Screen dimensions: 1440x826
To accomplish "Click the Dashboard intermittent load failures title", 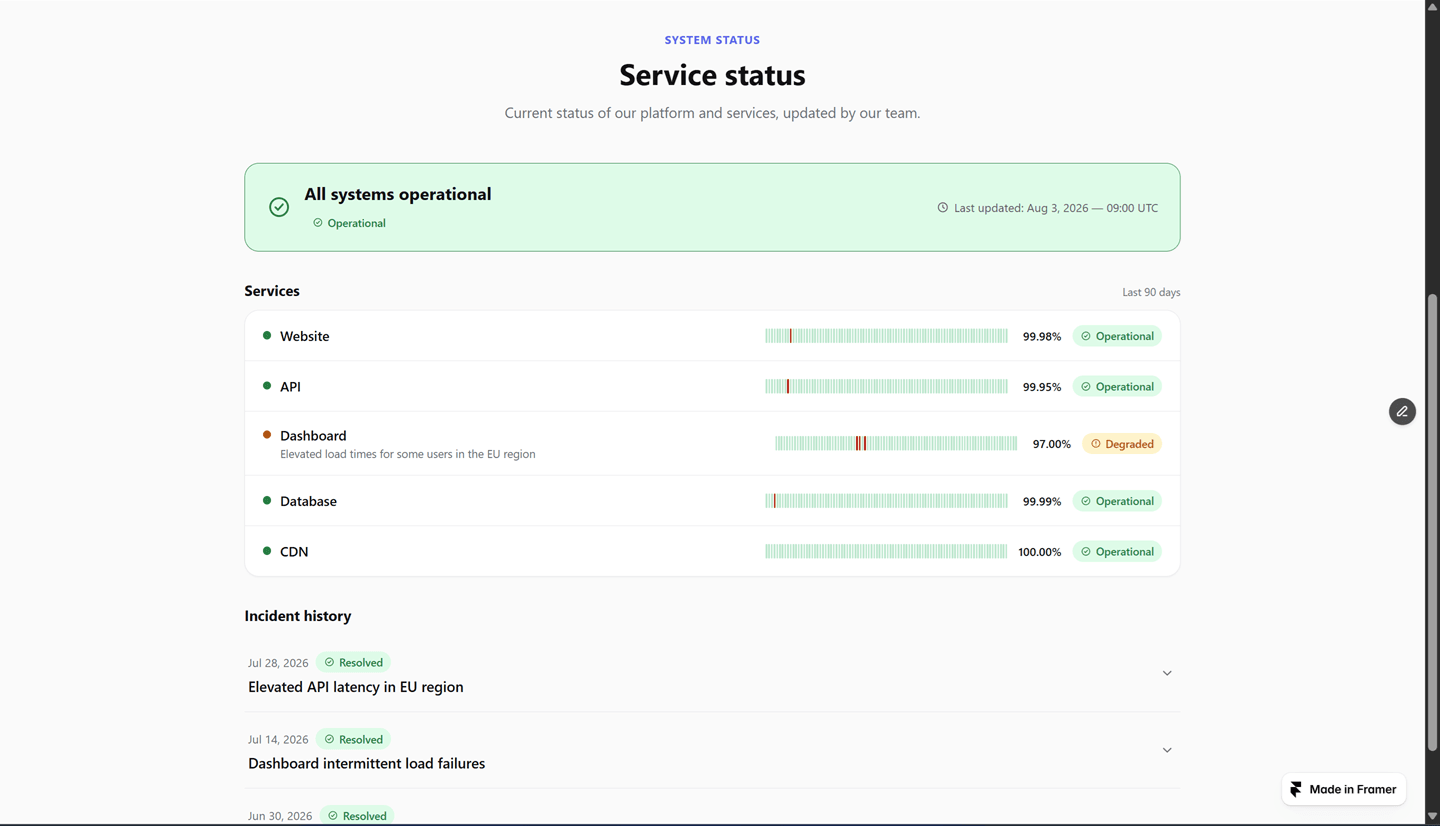I will [367, 763].
